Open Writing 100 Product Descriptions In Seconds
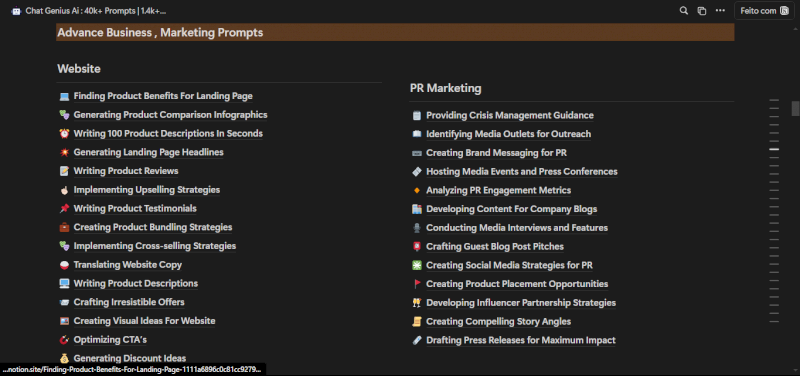The image size is (800, 376). coord(168,134)
